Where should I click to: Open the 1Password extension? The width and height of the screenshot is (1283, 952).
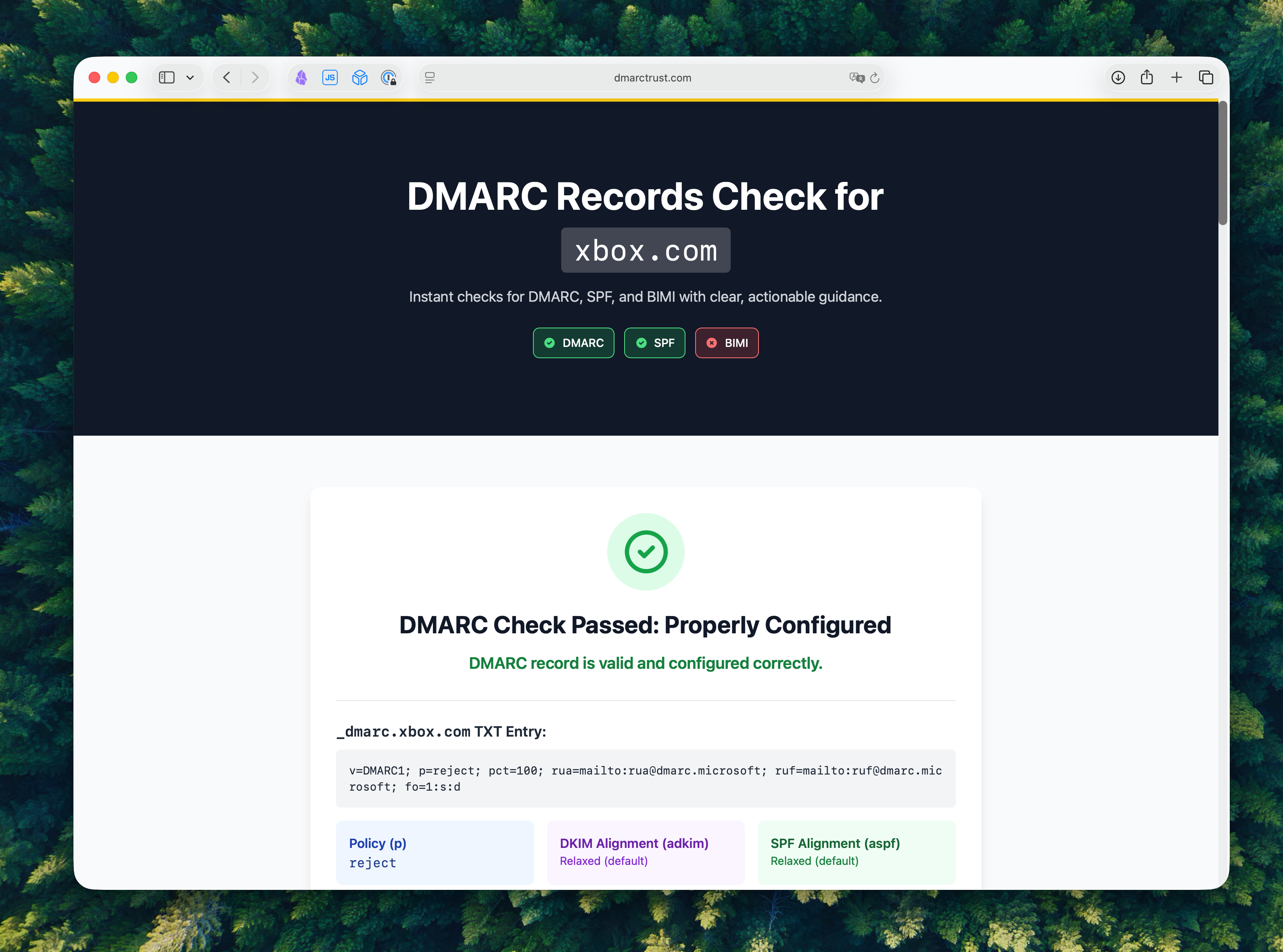[x=389, y=77]
